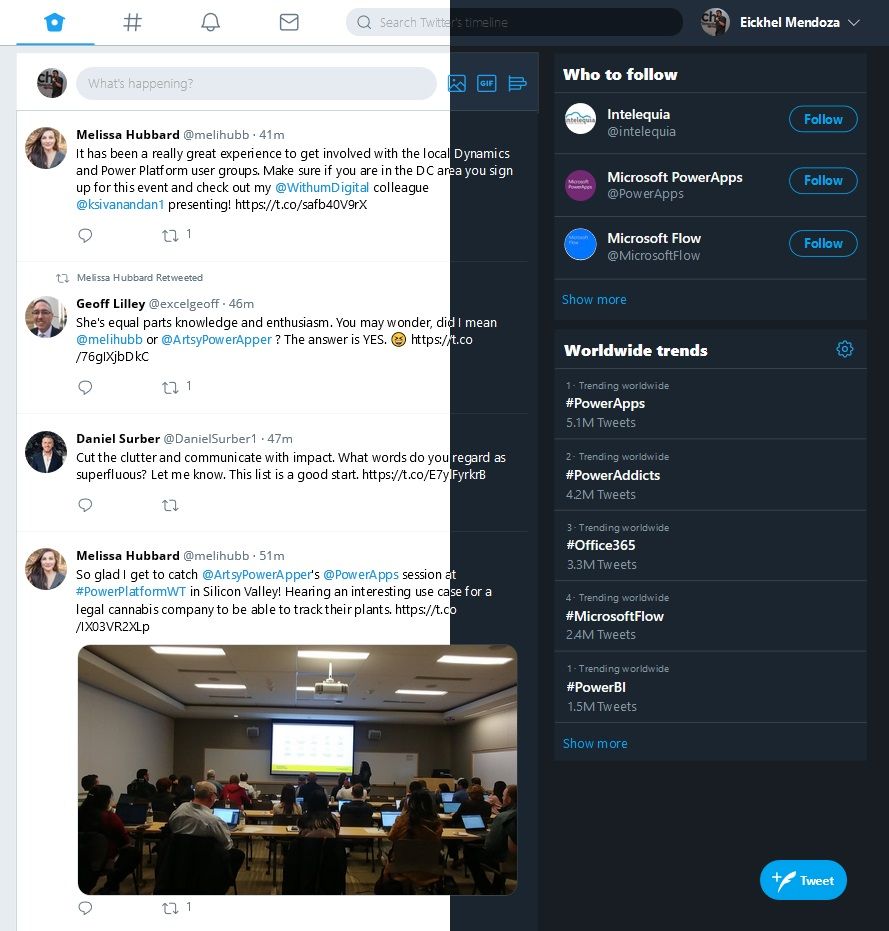Viewport: 889px width, 931px height.
Task: Show more worldwide trends
Action: pos(595,743)
